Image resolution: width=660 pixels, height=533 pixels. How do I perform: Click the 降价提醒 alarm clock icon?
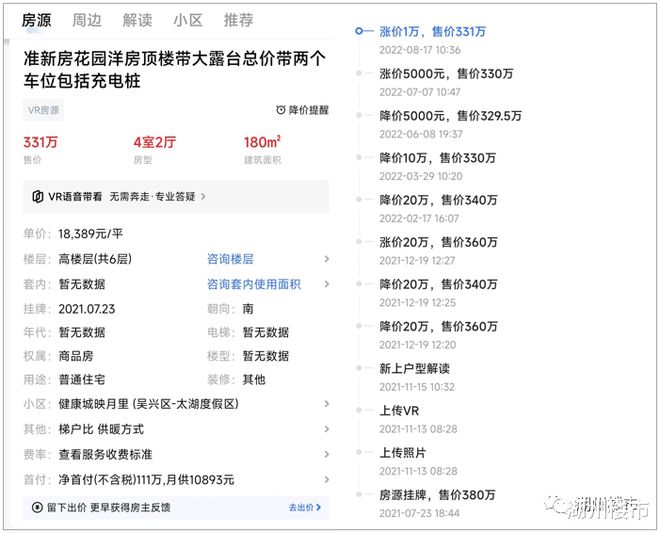click(281, 110)
